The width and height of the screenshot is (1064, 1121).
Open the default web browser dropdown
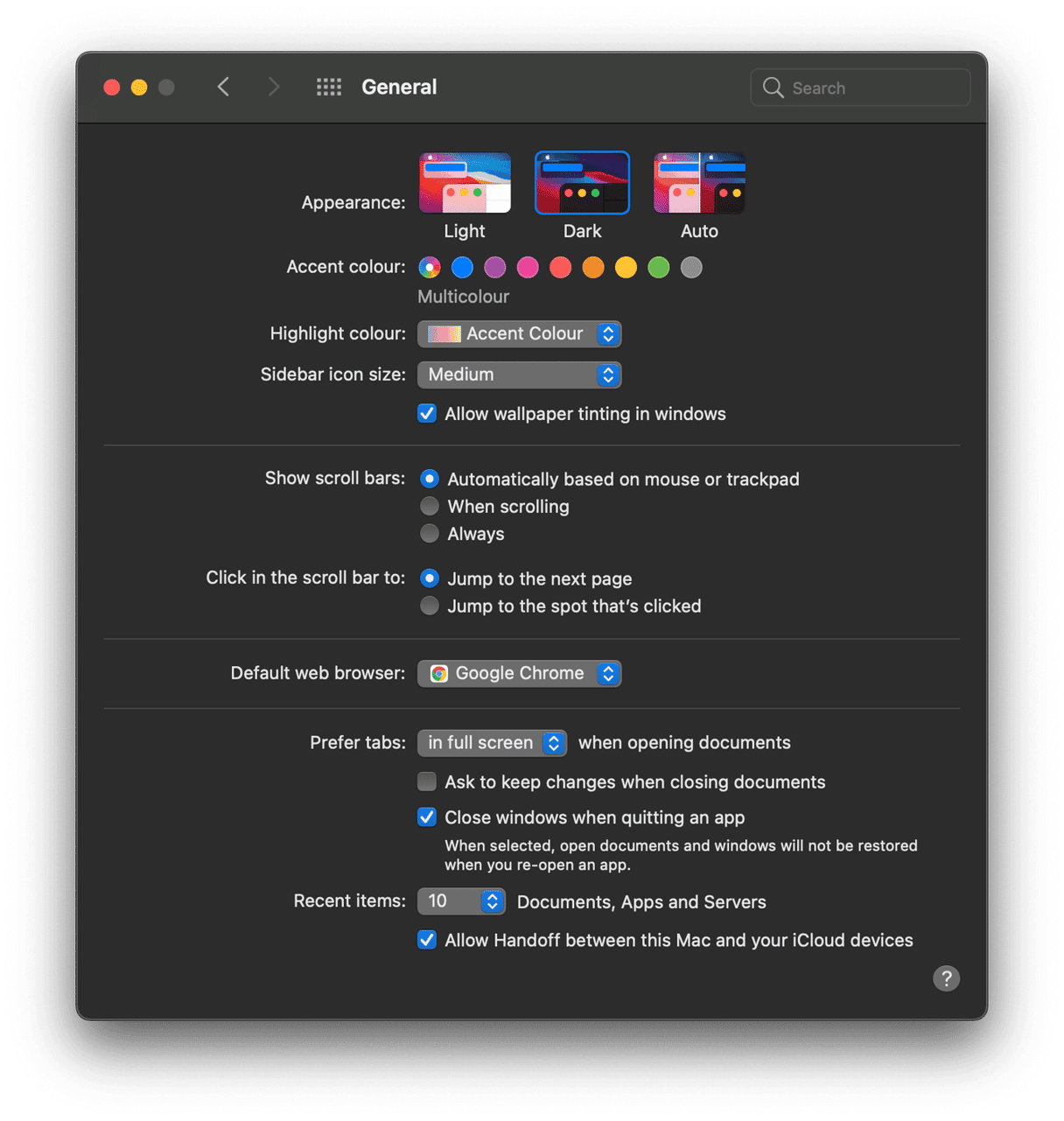(x=519, y=673)
